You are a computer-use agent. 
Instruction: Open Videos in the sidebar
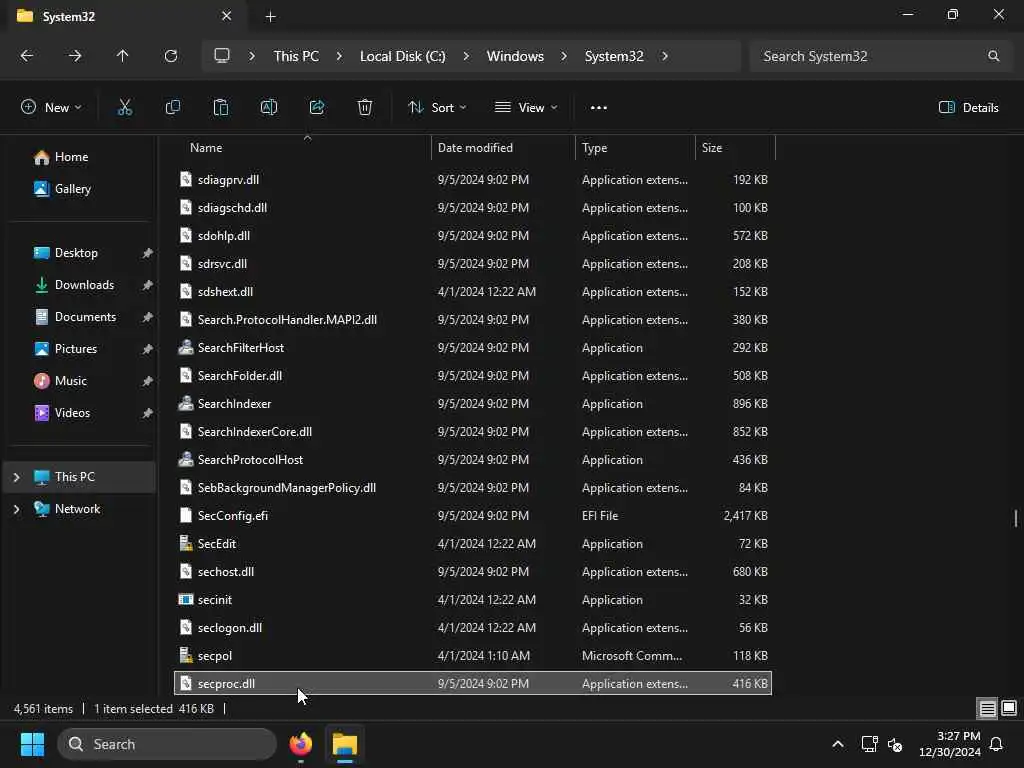click(x=72, y=413)
